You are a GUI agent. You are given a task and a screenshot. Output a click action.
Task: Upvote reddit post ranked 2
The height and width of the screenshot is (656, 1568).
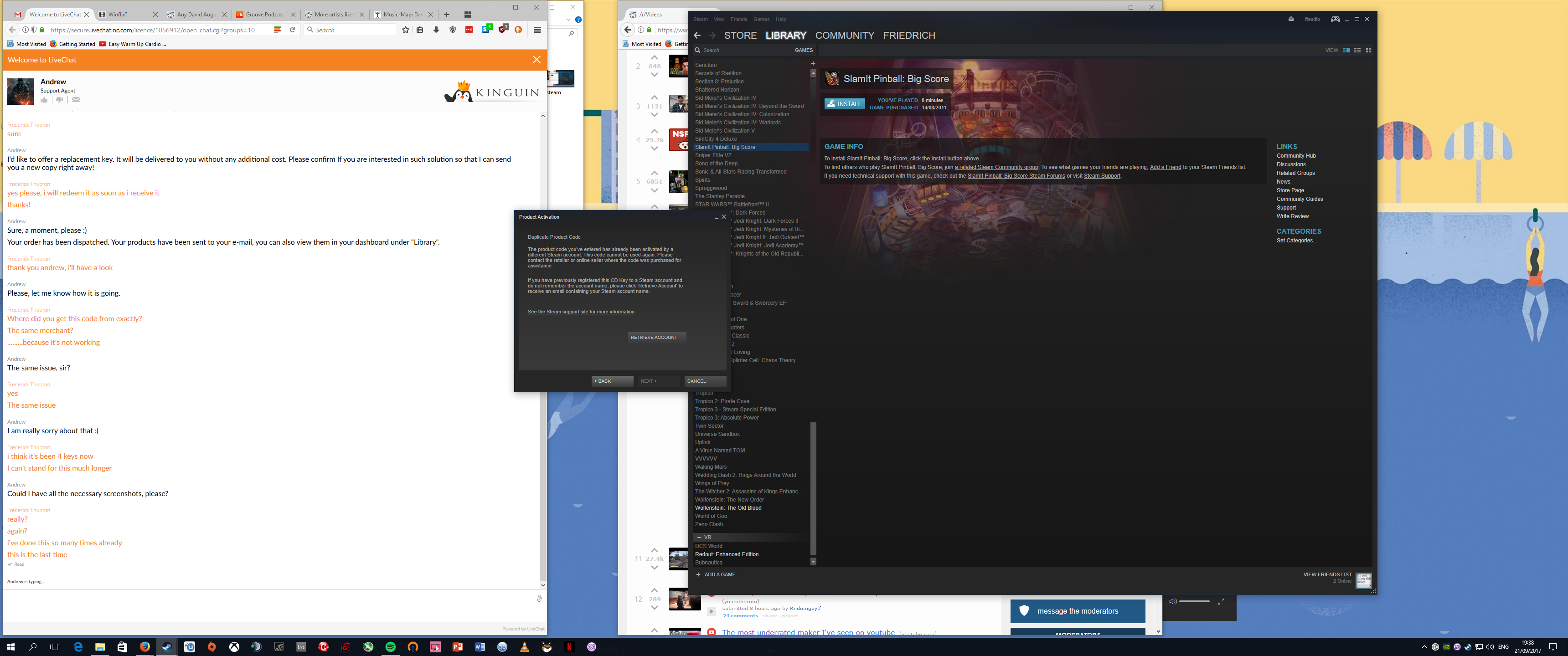(x=655, y=57)
